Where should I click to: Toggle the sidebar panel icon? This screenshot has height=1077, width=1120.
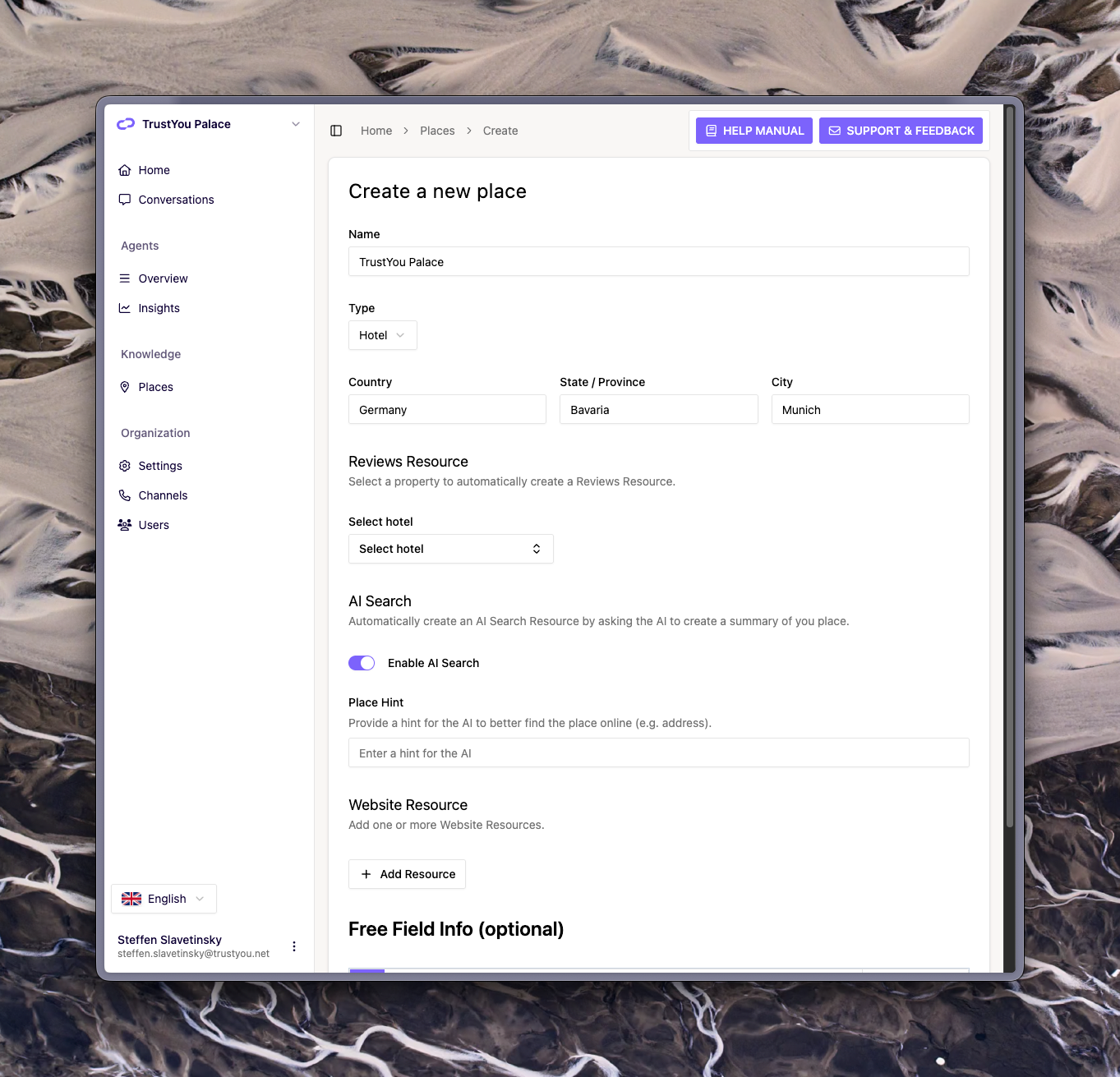pos(336,131)
